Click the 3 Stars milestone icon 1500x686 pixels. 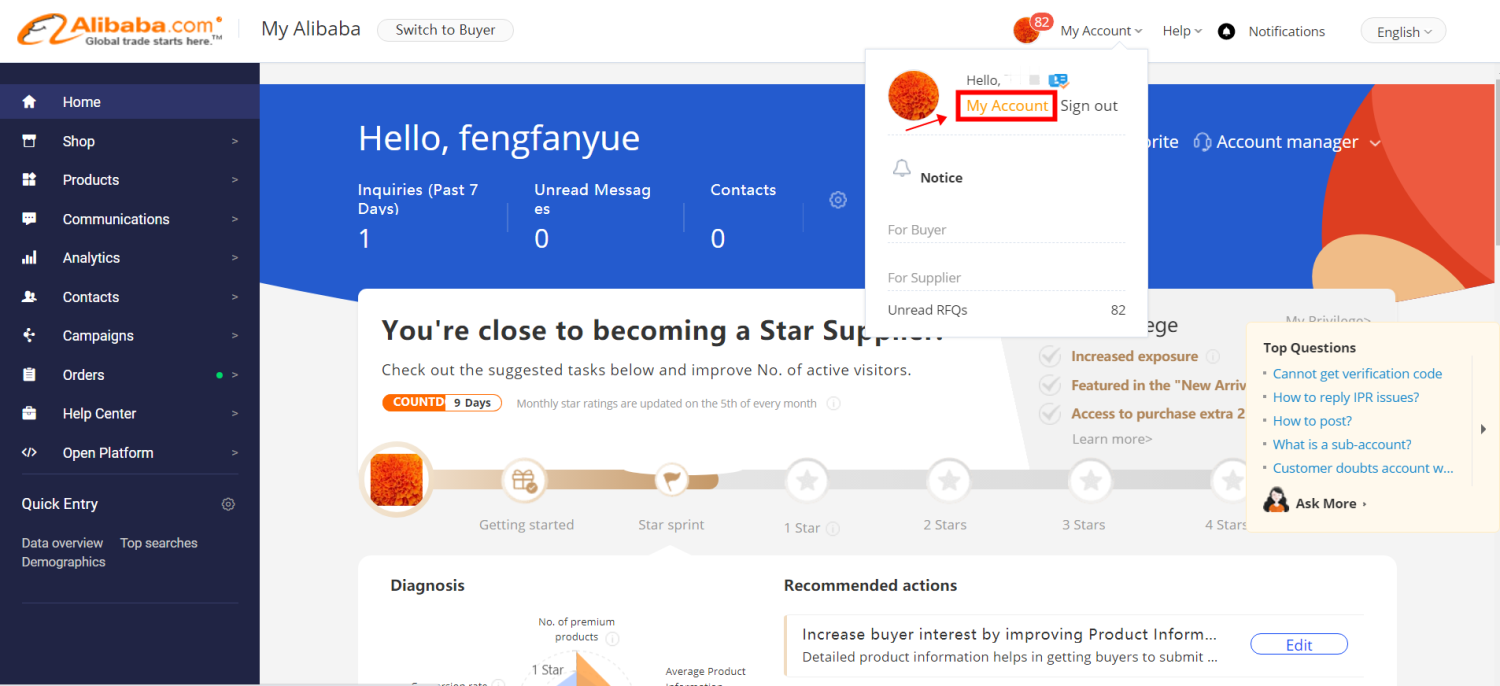(x=1091, y=482)
